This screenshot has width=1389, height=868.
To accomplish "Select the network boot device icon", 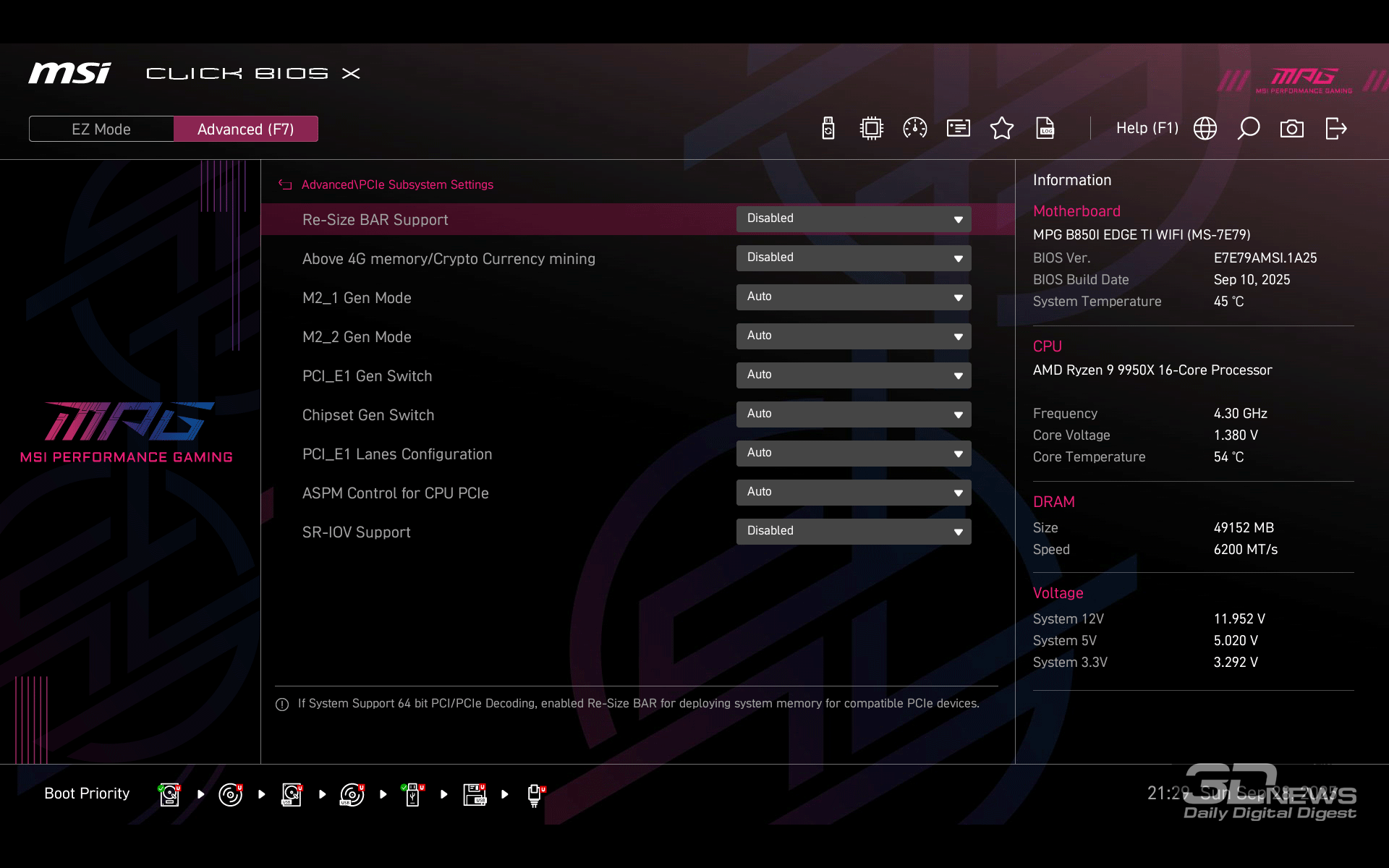I will [x=535, y=794].
